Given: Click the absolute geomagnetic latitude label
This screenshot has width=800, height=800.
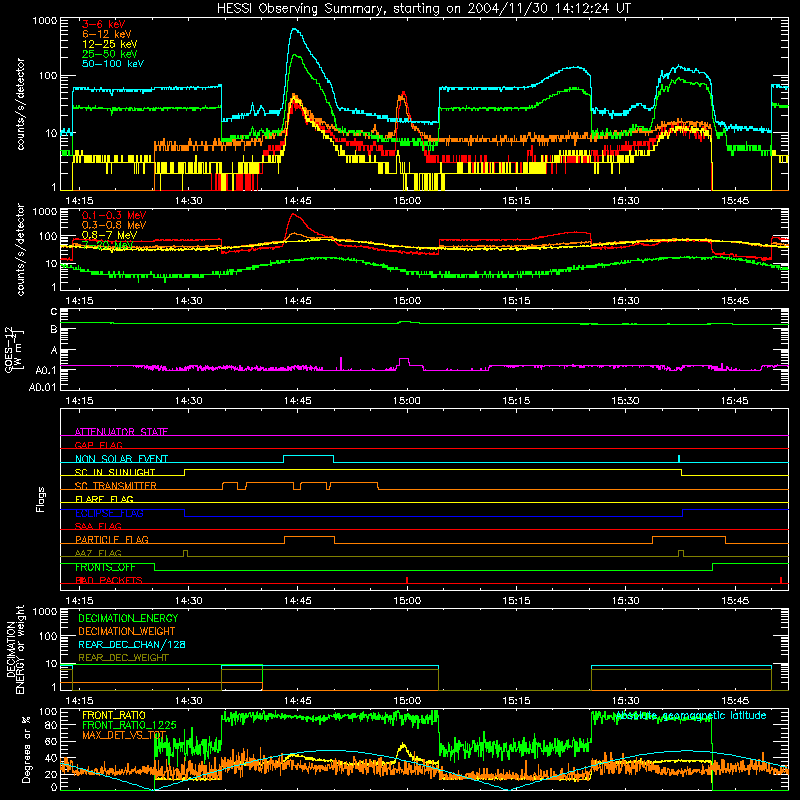Looking at the screenshot, I should pyautogui.click(x=691, y=716).
